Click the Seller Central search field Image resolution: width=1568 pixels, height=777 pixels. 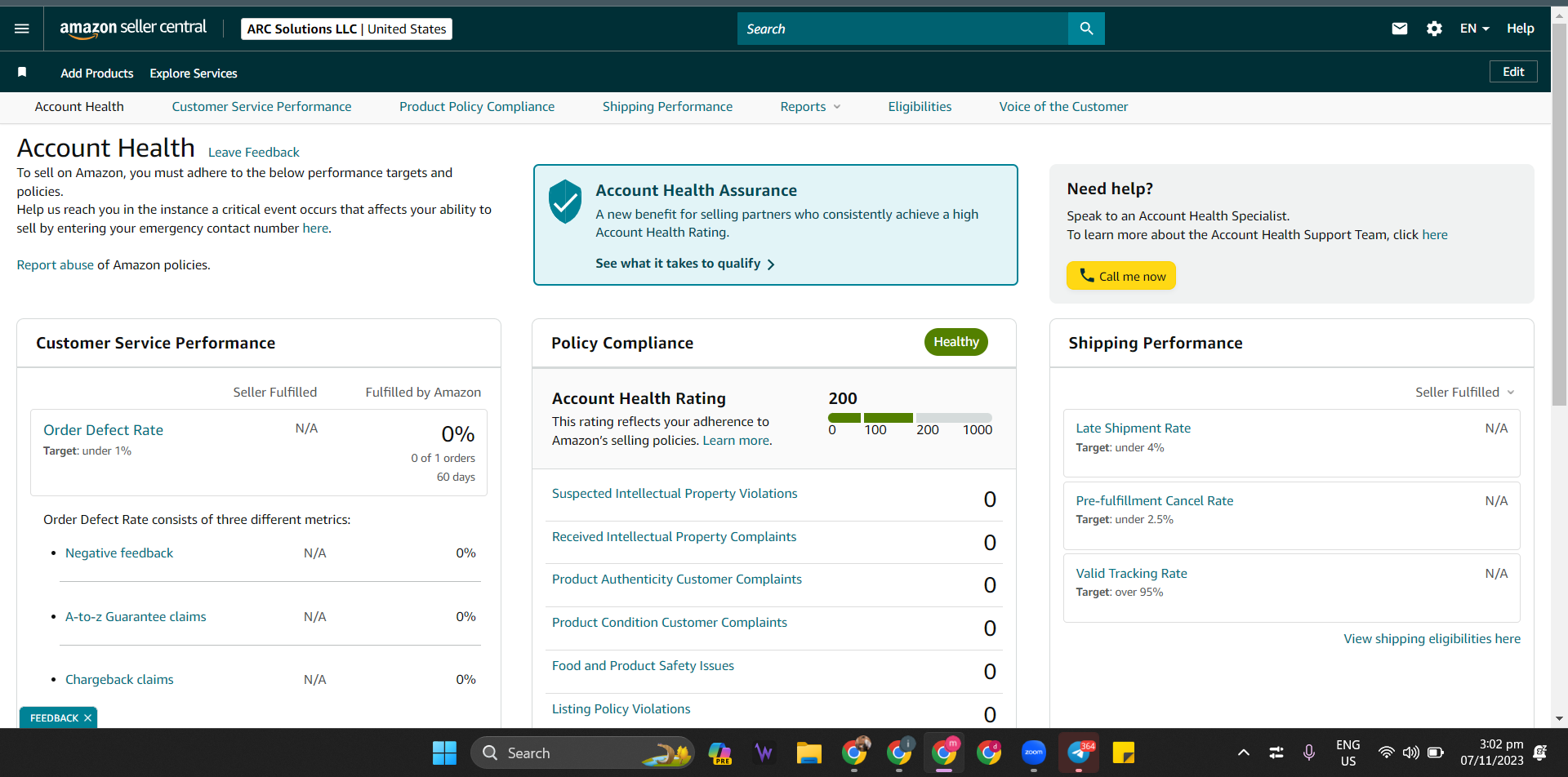coord(902,29)
